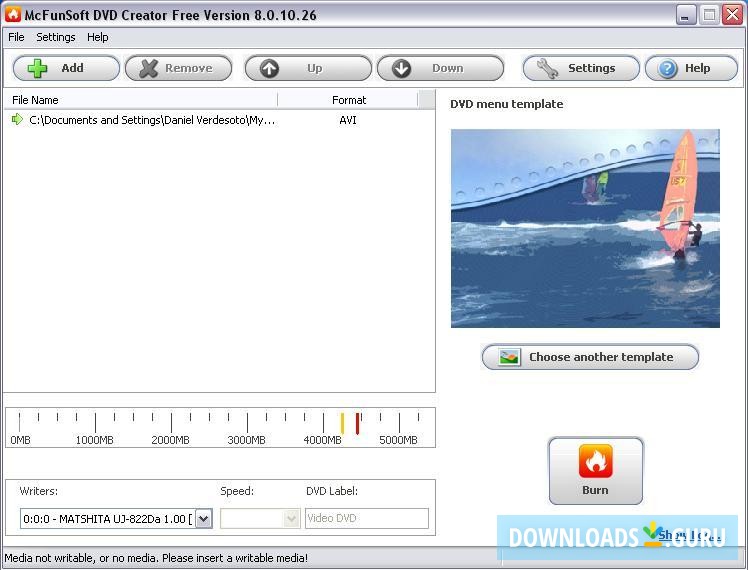This screenshot has width=748, height=570.
Task: Click the DVD Label input field
Action: point(367,518)
